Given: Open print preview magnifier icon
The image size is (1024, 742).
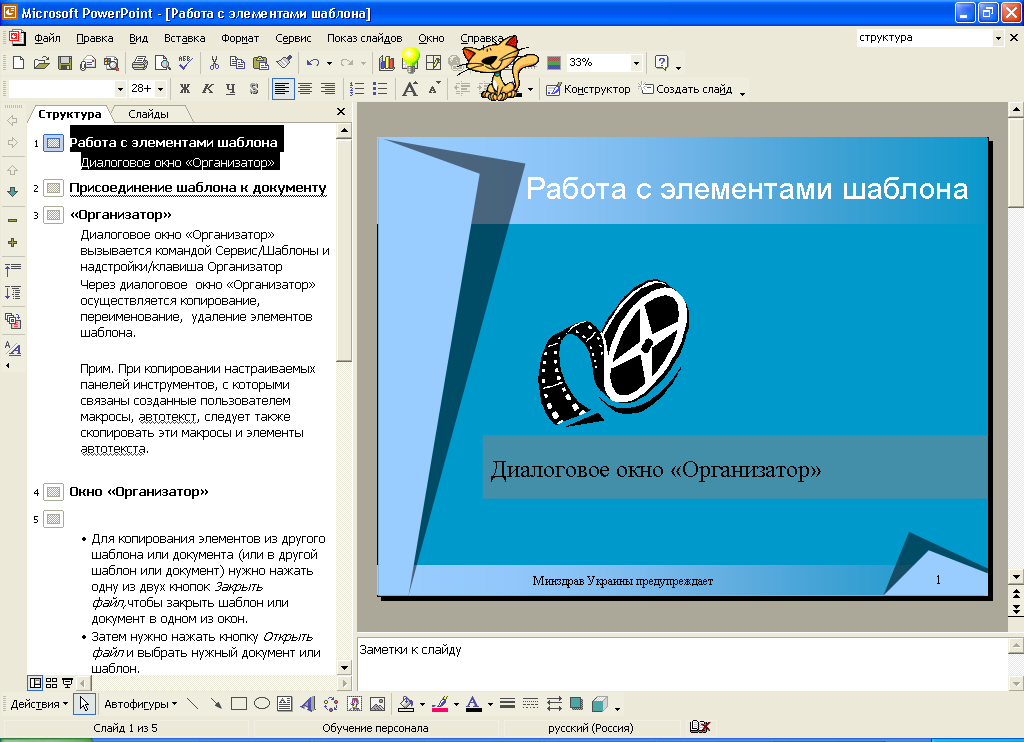Looking at the screenshot, I should [162, 63].
